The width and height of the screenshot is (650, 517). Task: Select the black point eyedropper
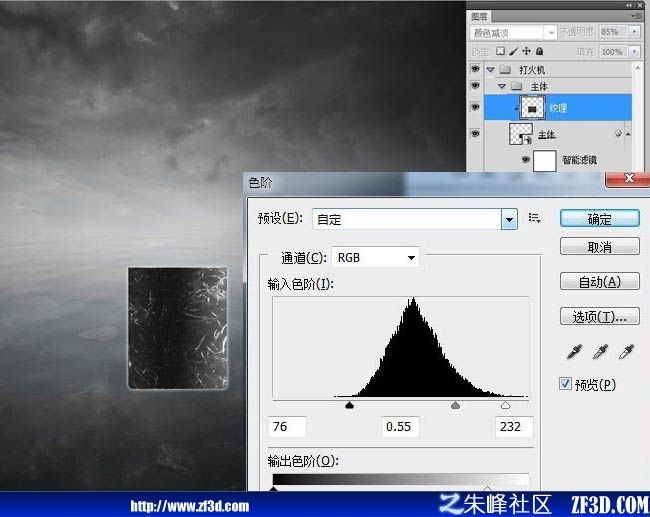574,351
